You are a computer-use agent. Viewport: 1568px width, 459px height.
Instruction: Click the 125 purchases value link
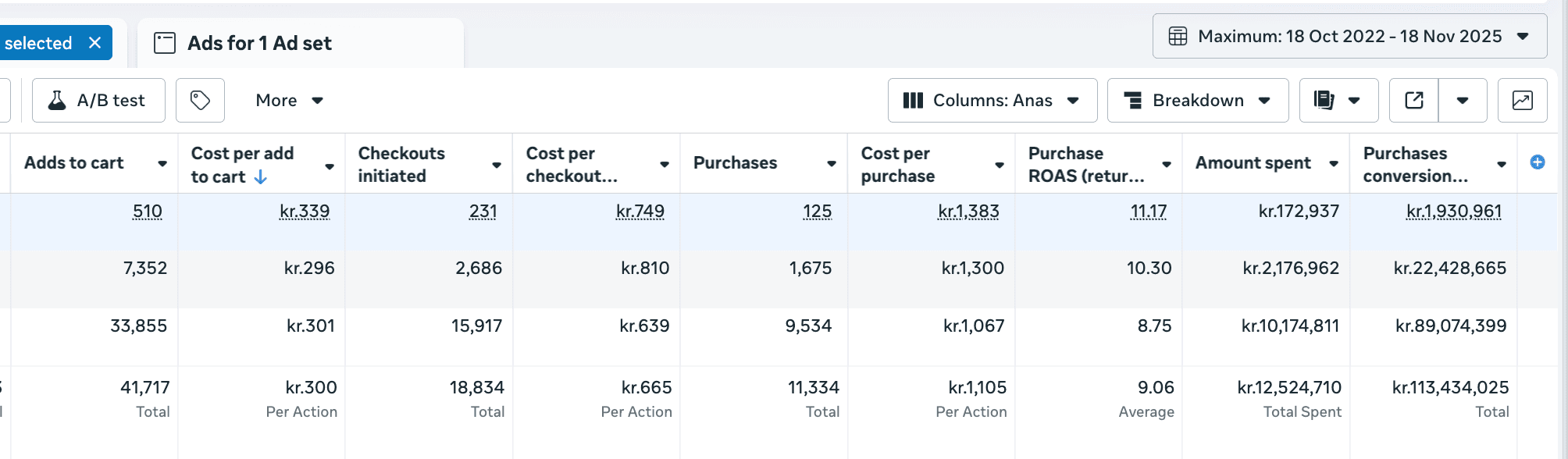(817, 212)
